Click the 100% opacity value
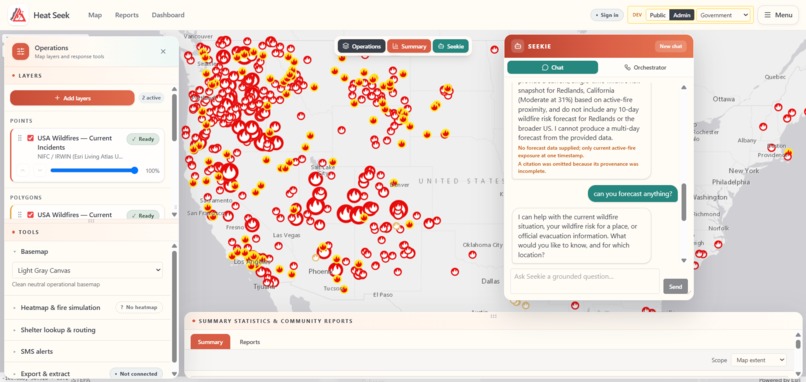The image size is (806, 382). click(153, 171)
